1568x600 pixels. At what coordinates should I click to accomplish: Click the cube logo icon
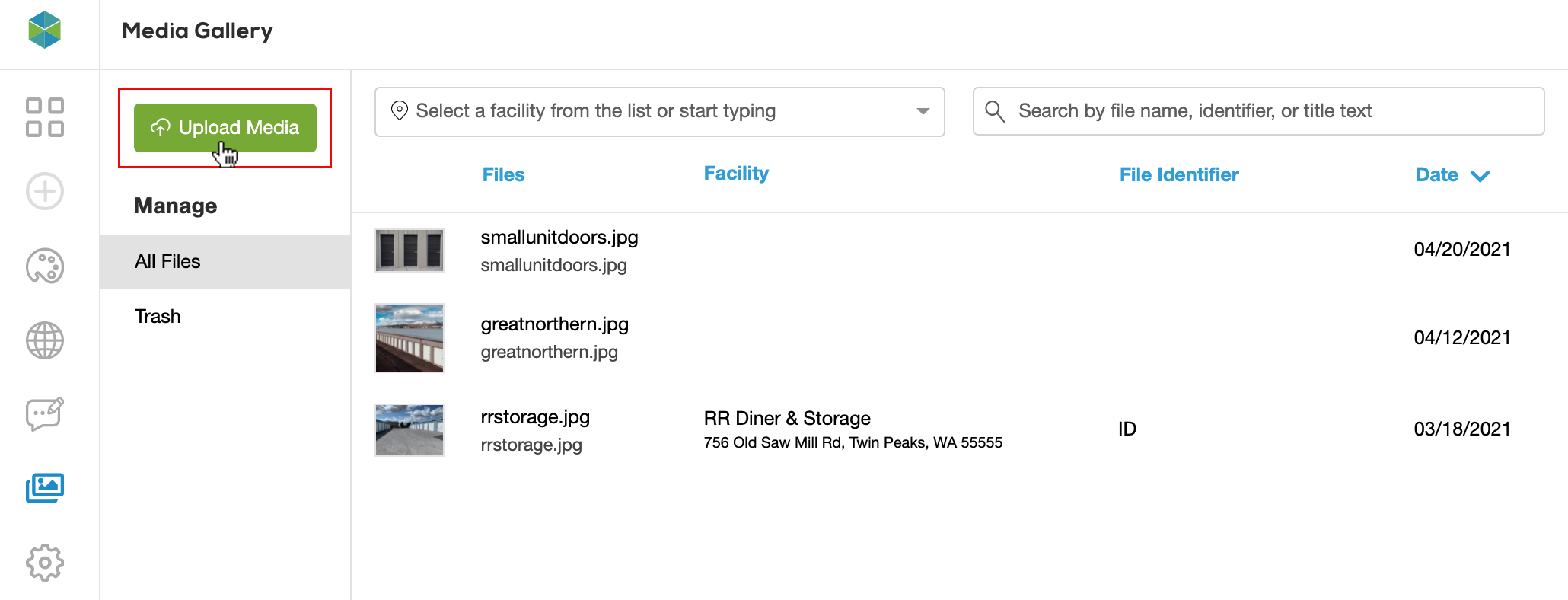(44, 30)
